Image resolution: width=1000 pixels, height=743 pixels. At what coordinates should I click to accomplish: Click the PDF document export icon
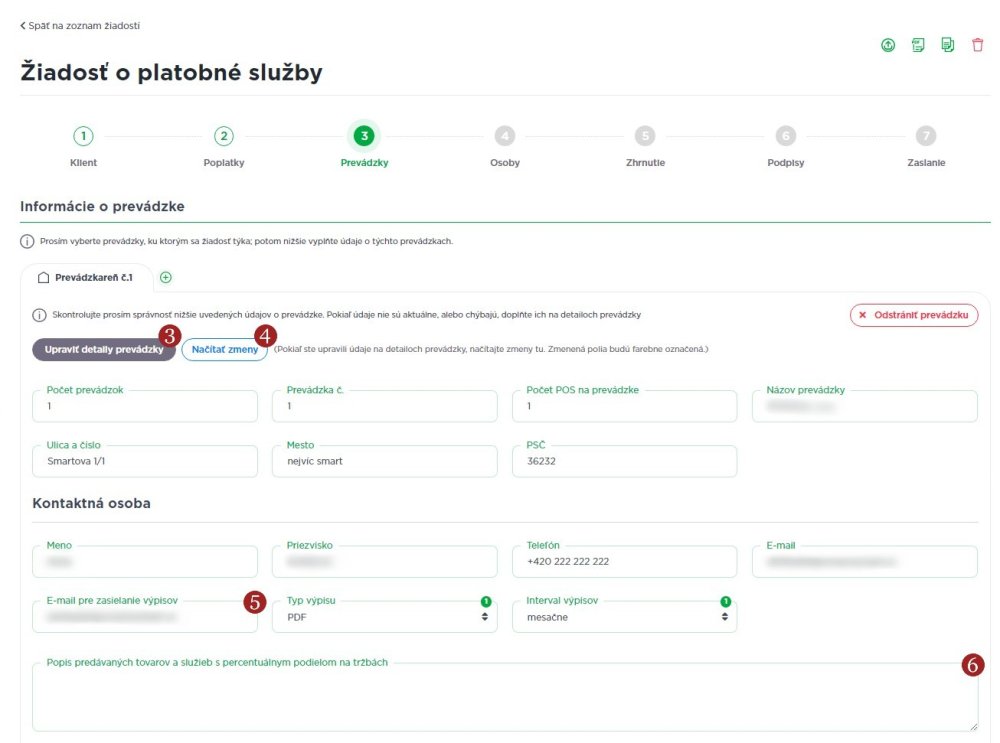click(x=918, y=45)
